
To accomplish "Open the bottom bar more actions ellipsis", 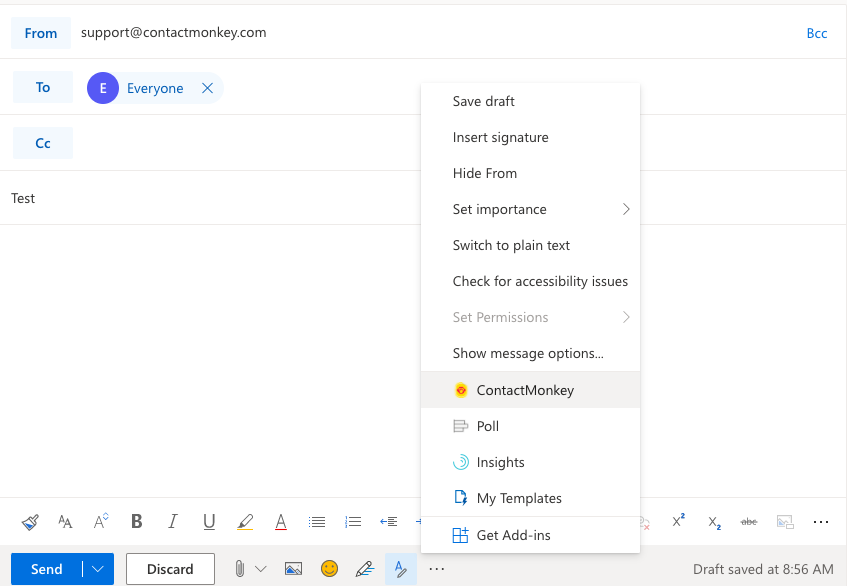I will click(436, 569).
